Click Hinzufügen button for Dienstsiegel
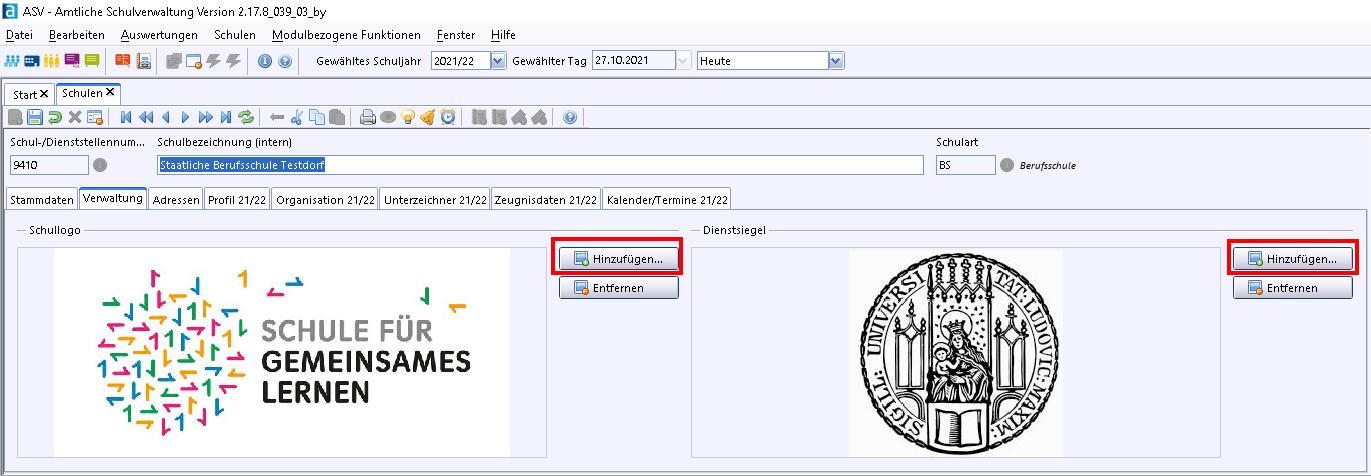The width and height of the screenshot is (1371, 476). coord(1293,258)
